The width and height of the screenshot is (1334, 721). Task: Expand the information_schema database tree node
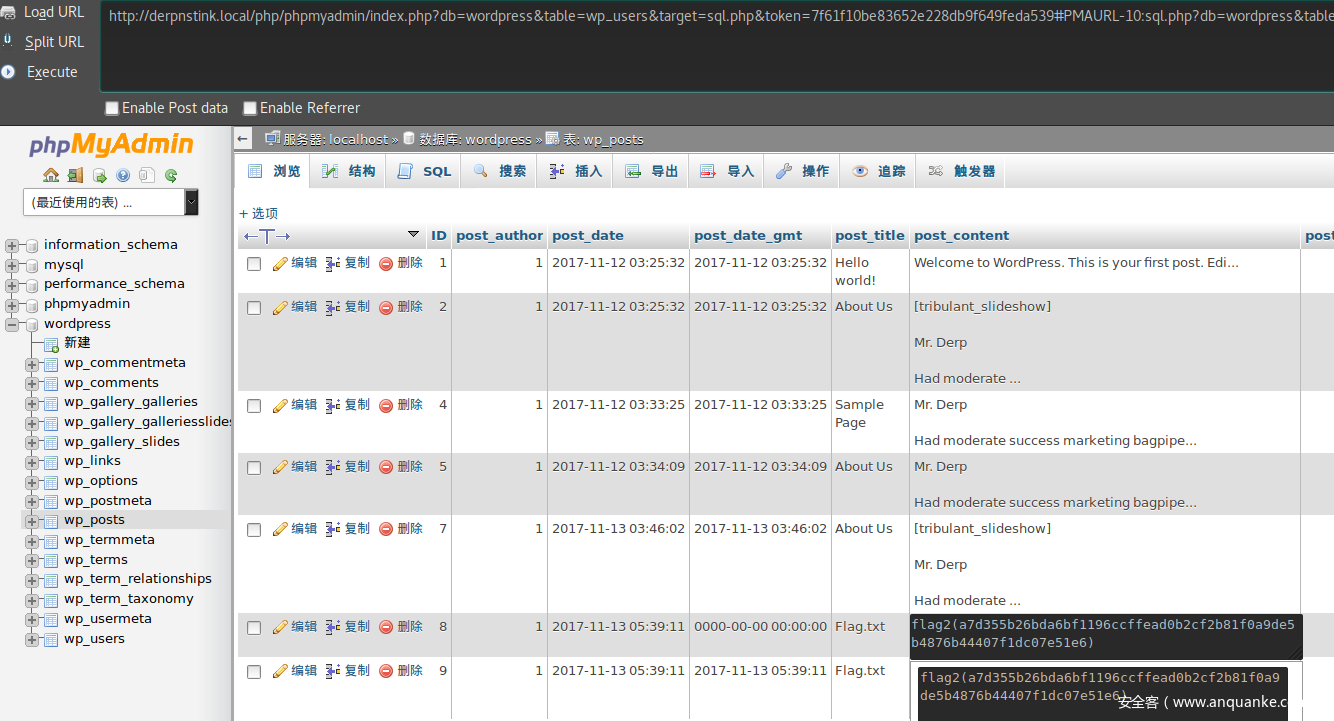coord(12,245)
